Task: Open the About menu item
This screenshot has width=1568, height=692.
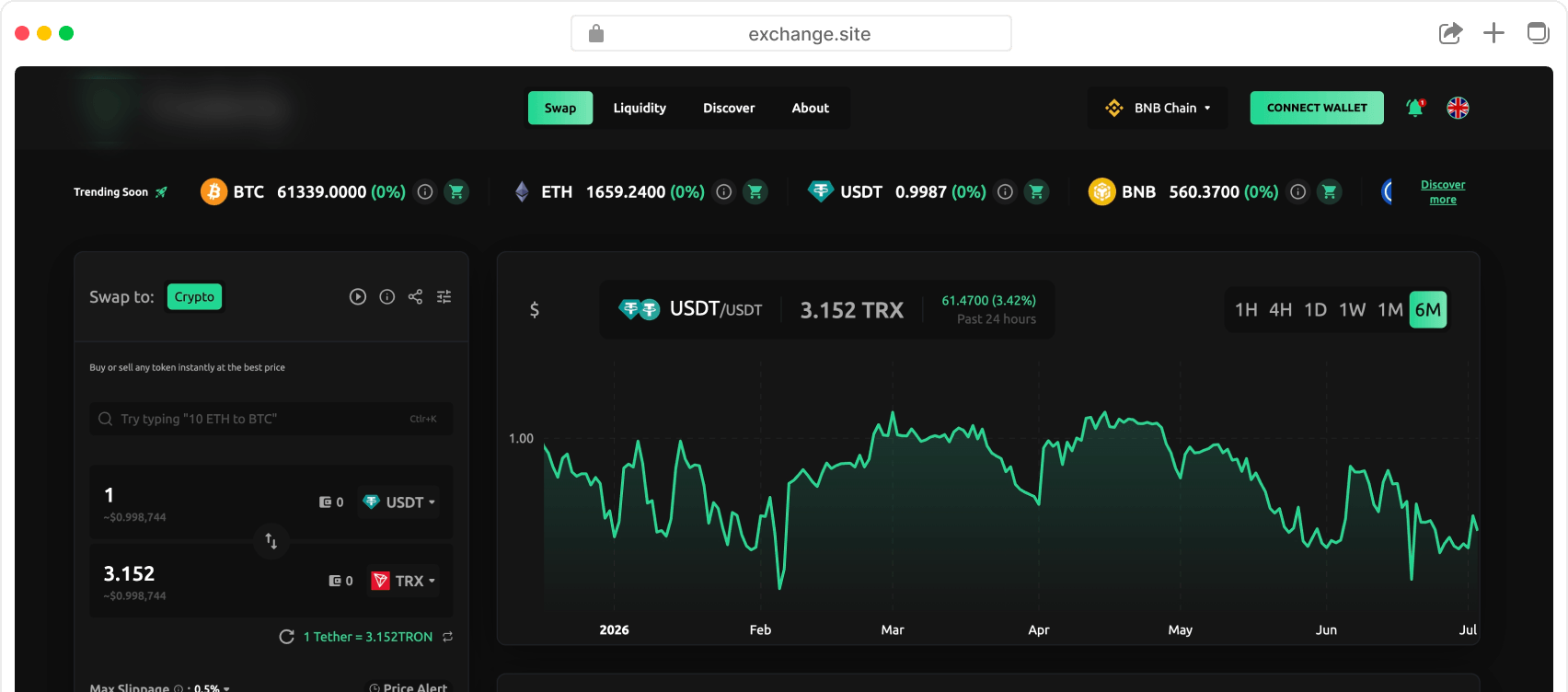Action: (x=811, y=108)
